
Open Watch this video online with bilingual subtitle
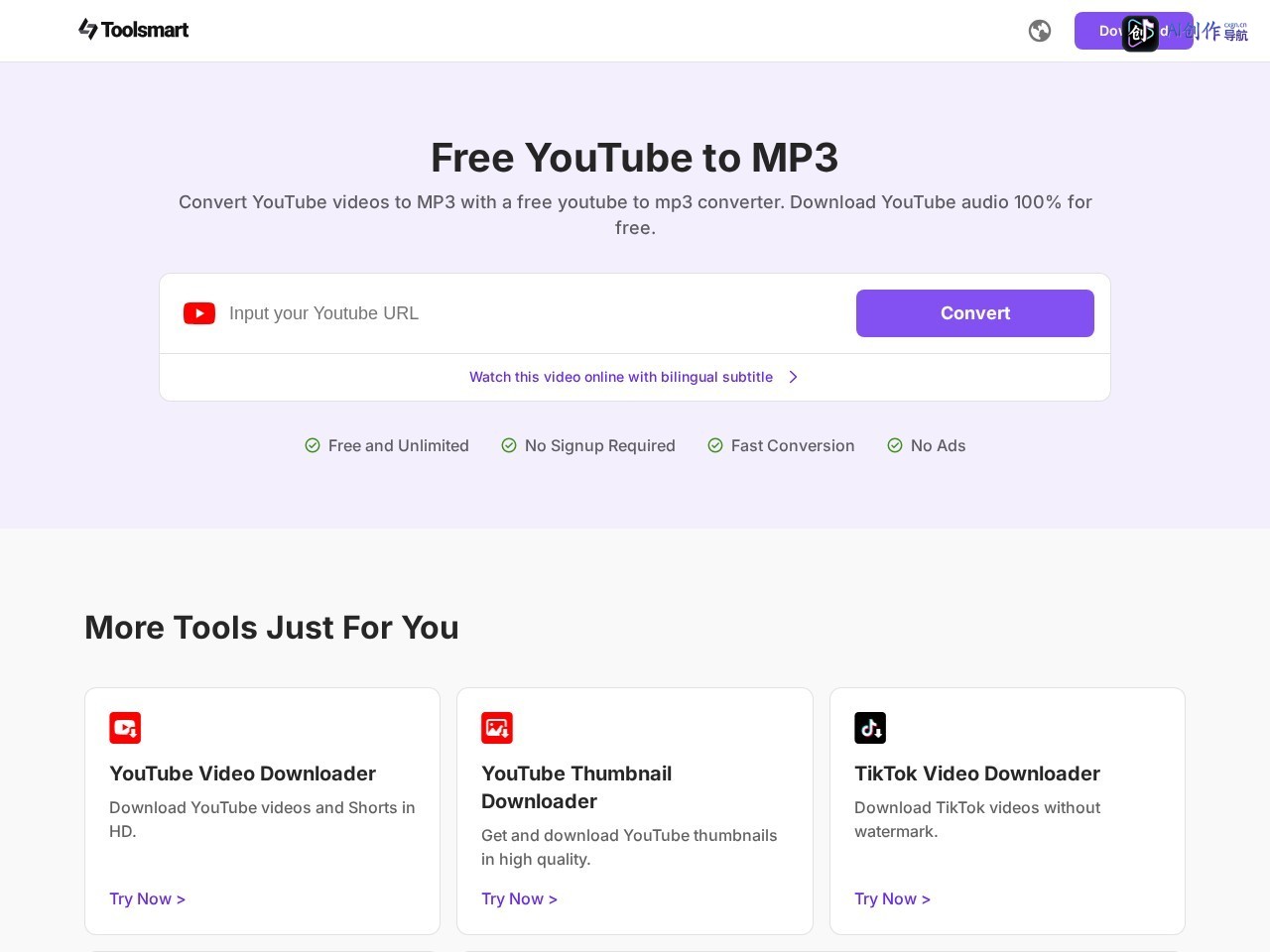(x=621, y=377)
